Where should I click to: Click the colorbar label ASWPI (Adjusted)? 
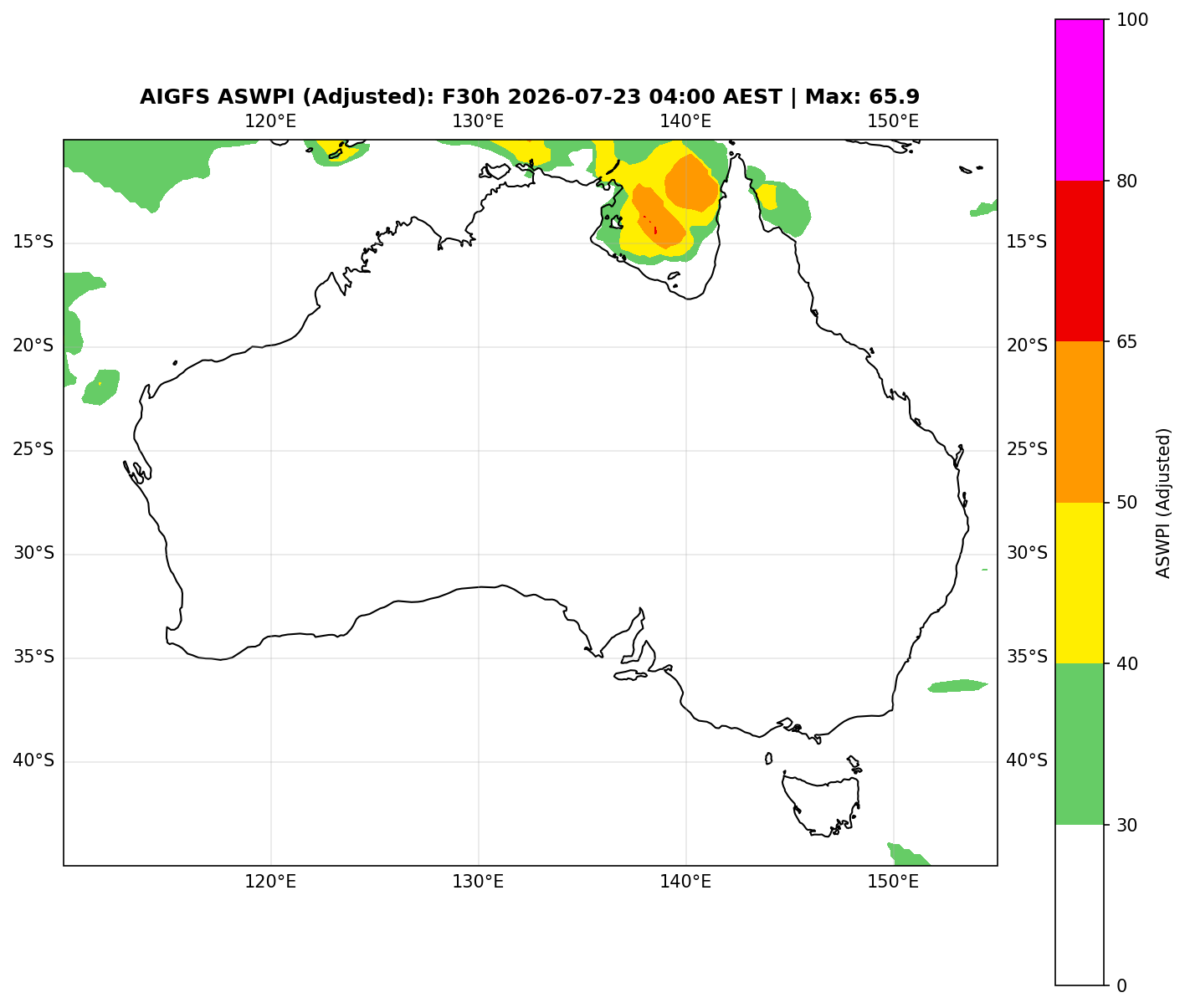[x=1163, y=503]
